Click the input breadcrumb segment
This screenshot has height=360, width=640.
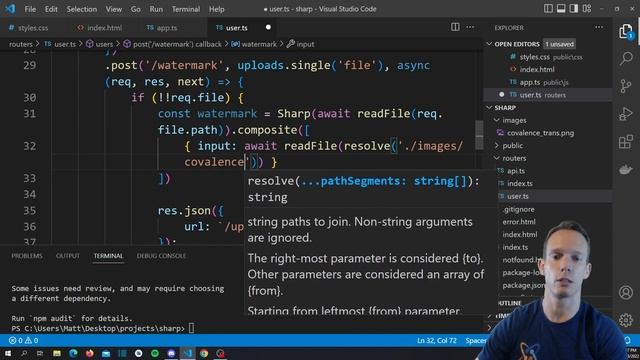300,44
